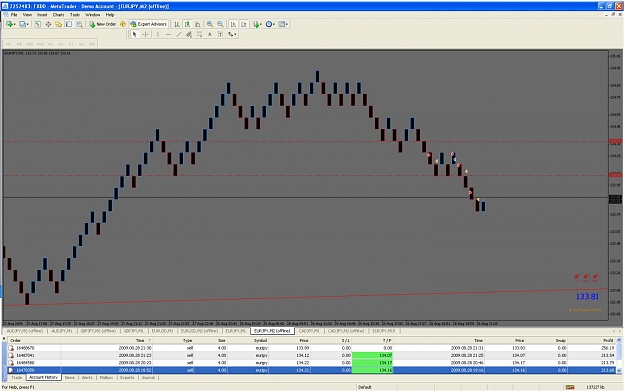Image resolution: width=625 pixels, height=392 pixels.
Task: Select the Equidistant Channel tool
Action: click(x=189, y=34)
